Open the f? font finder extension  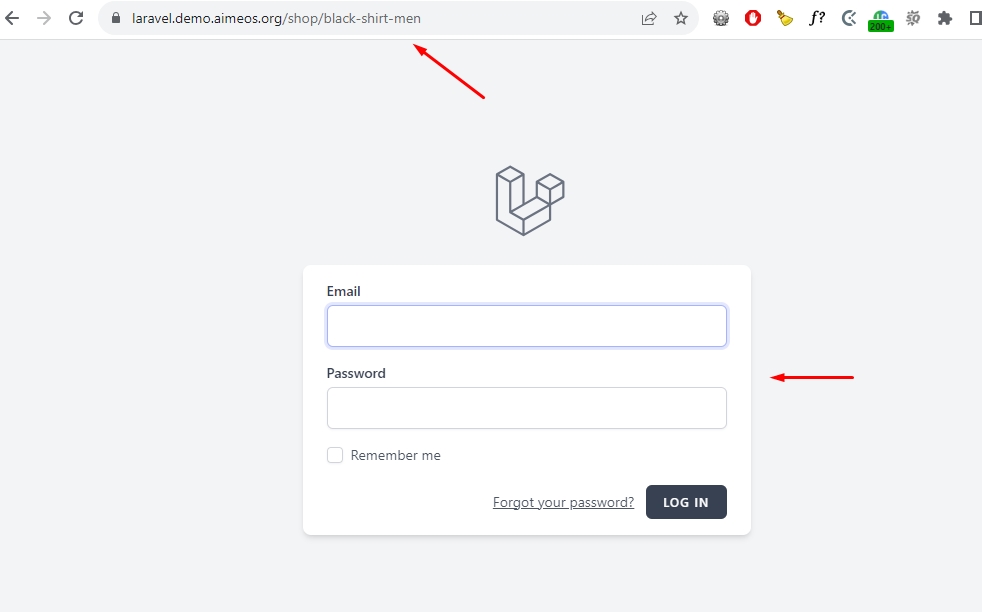[x=817, y=19]
